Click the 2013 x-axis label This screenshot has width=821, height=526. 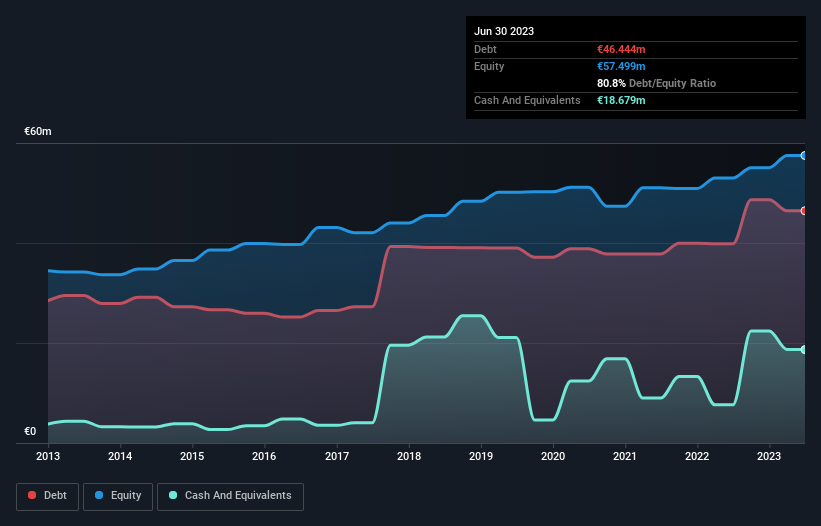tap(48, 456)
